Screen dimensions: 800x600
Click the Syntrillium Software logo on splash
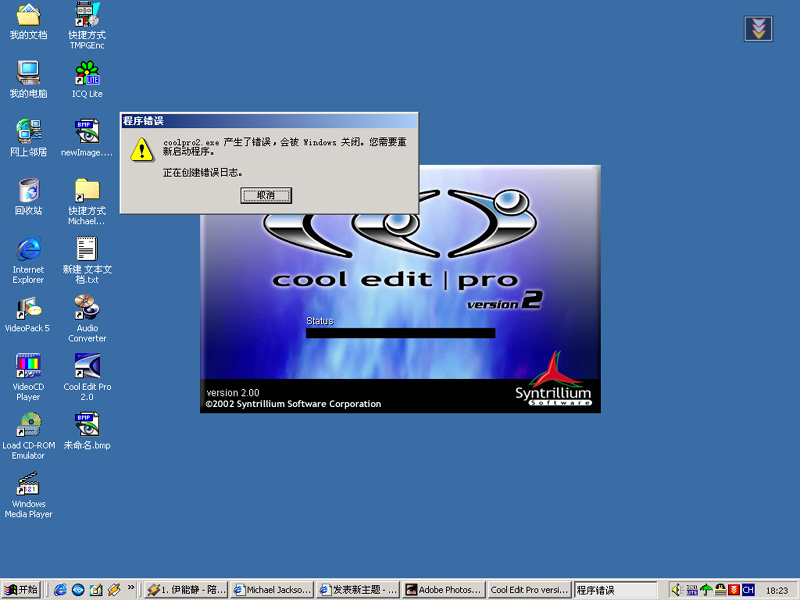pyautogui.click(x=553, y=378)
